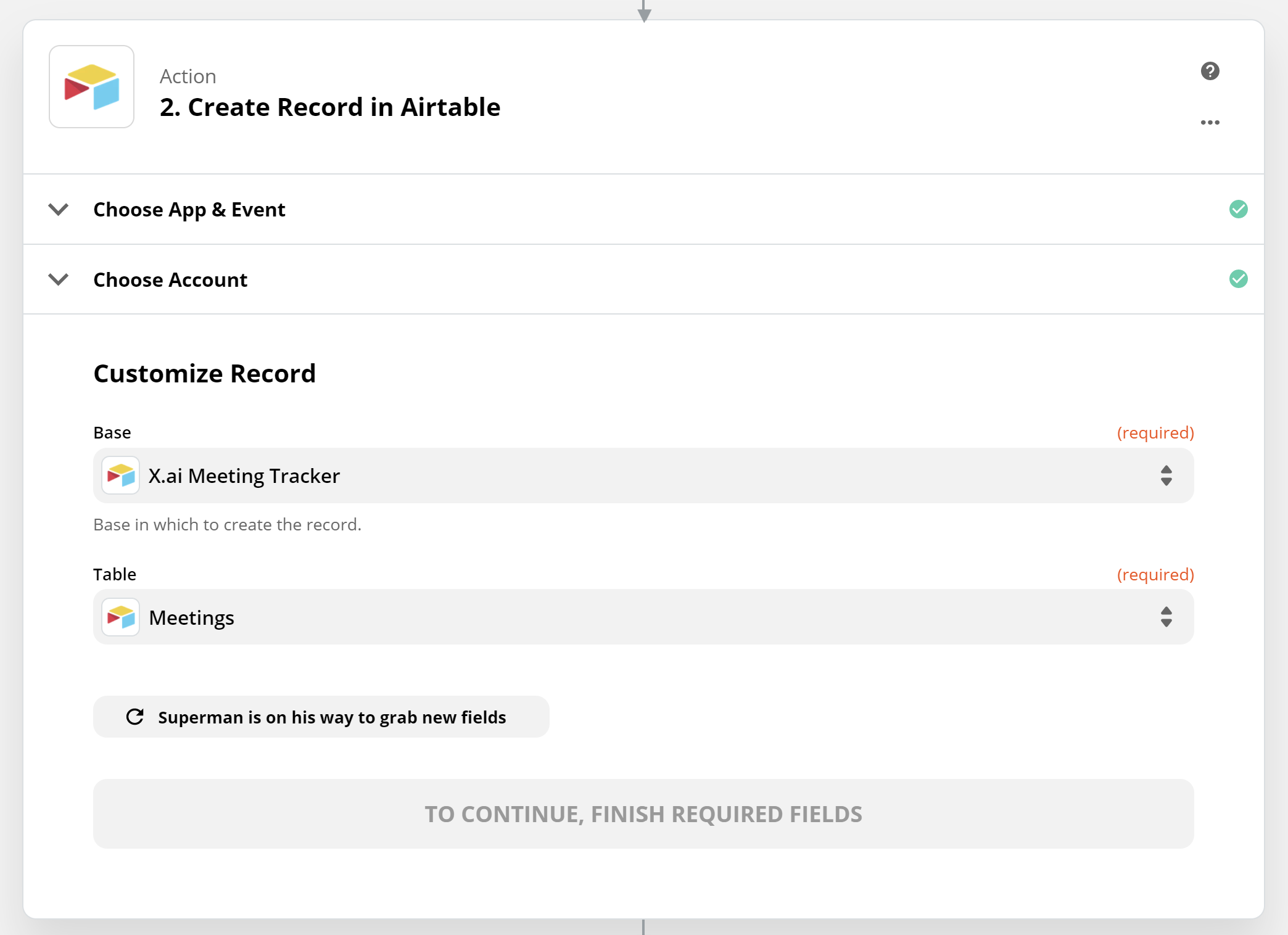Screen dimensions: 1288x935
Task: Expand the Choose App & Event chevron
Action: tap(58, 210)
